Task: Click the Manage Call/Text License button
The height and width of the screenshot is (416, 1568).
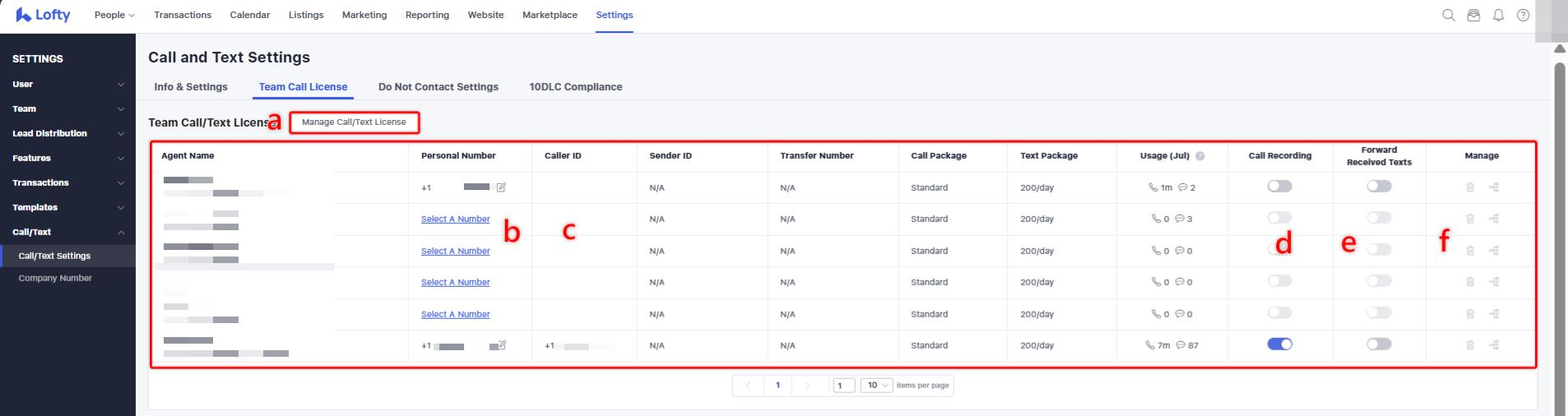Action: [x=354, y=122]
